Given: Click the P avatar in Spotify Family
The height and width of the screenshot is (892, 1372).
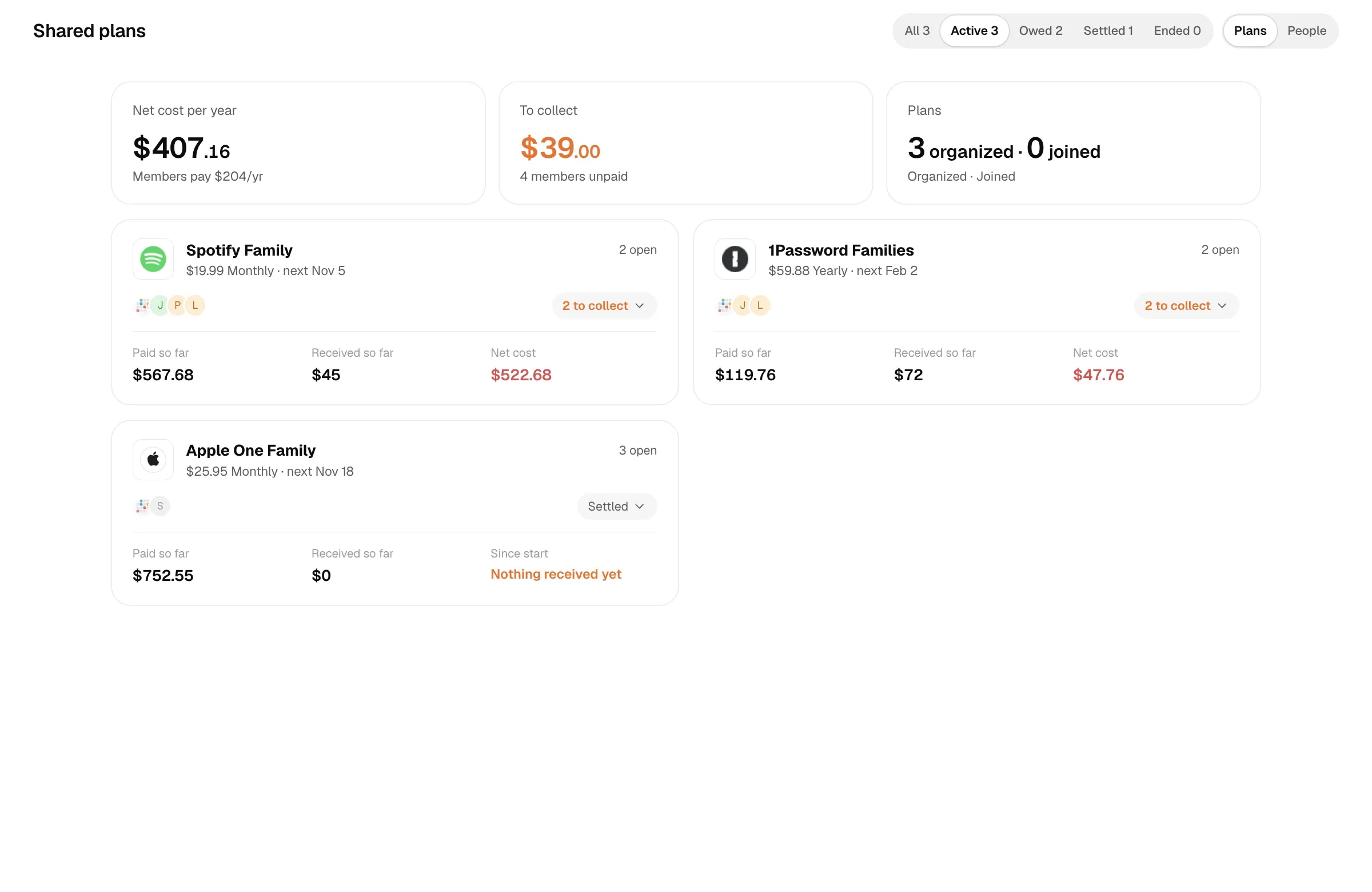Looking at the screenshot, I should pyautogui.click(x=178, y=305).
